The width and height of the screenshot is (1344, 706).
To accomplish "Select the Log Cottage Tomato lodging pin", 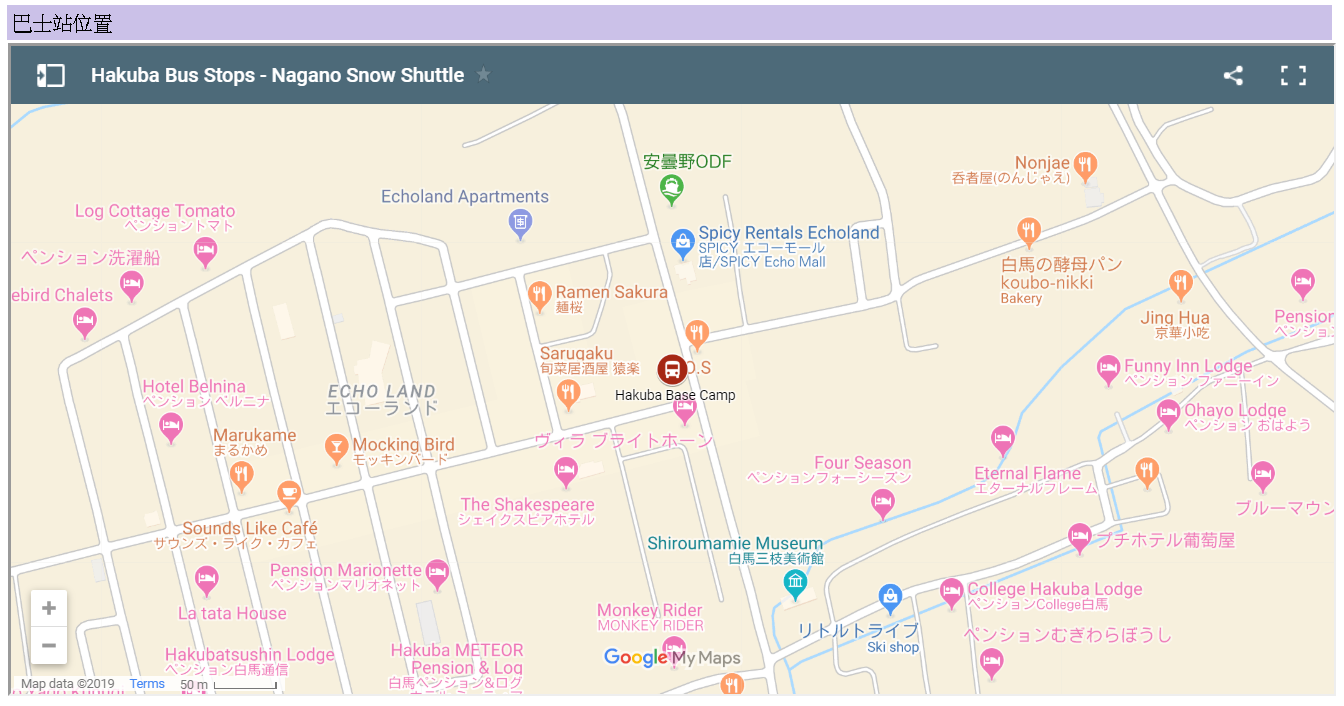I will pyautogui.click(x=205, y=251).
